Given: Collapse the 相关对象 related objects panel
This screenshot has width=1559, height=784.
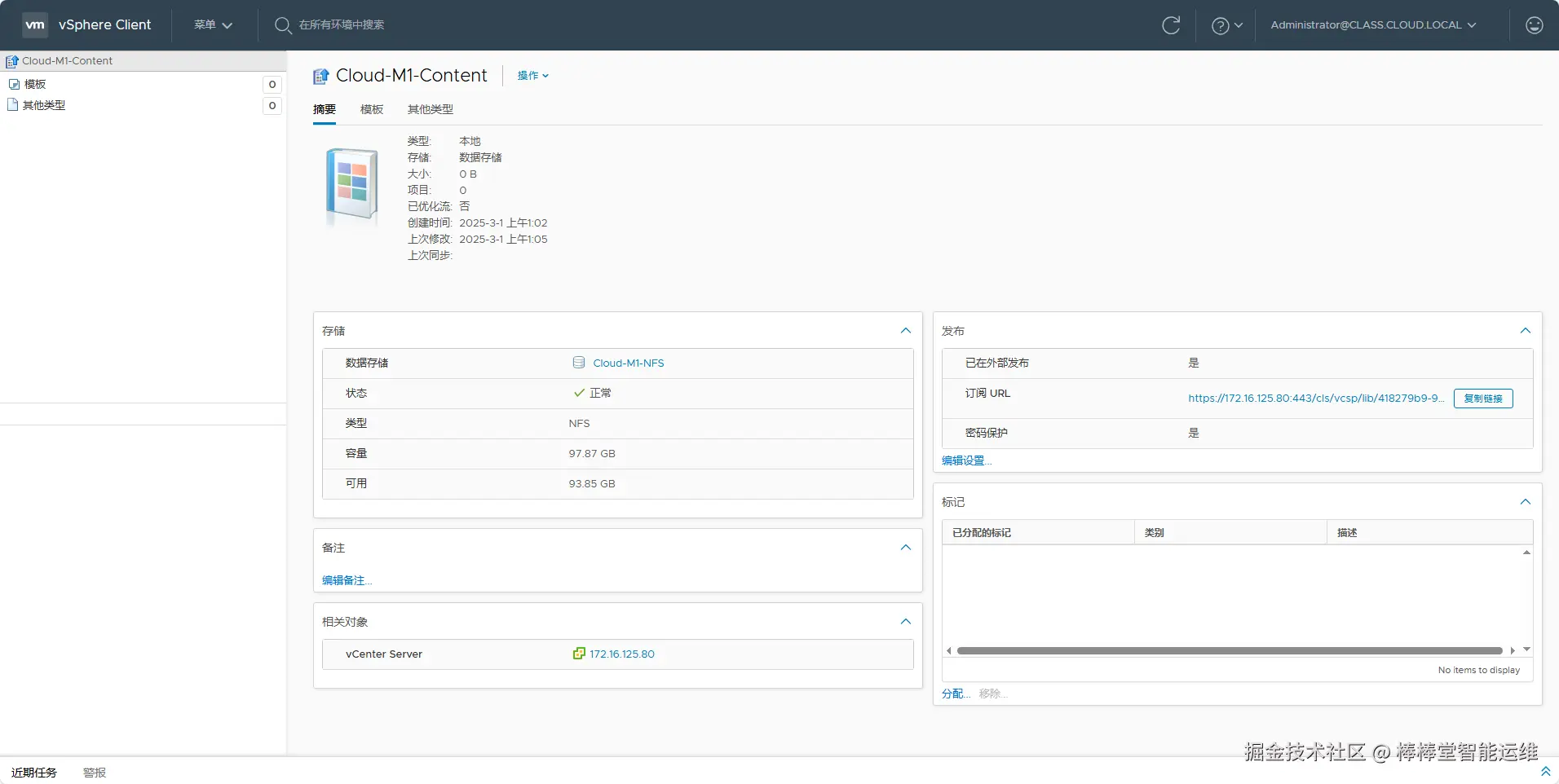Looking at the screenshot, I should point(906,622).
